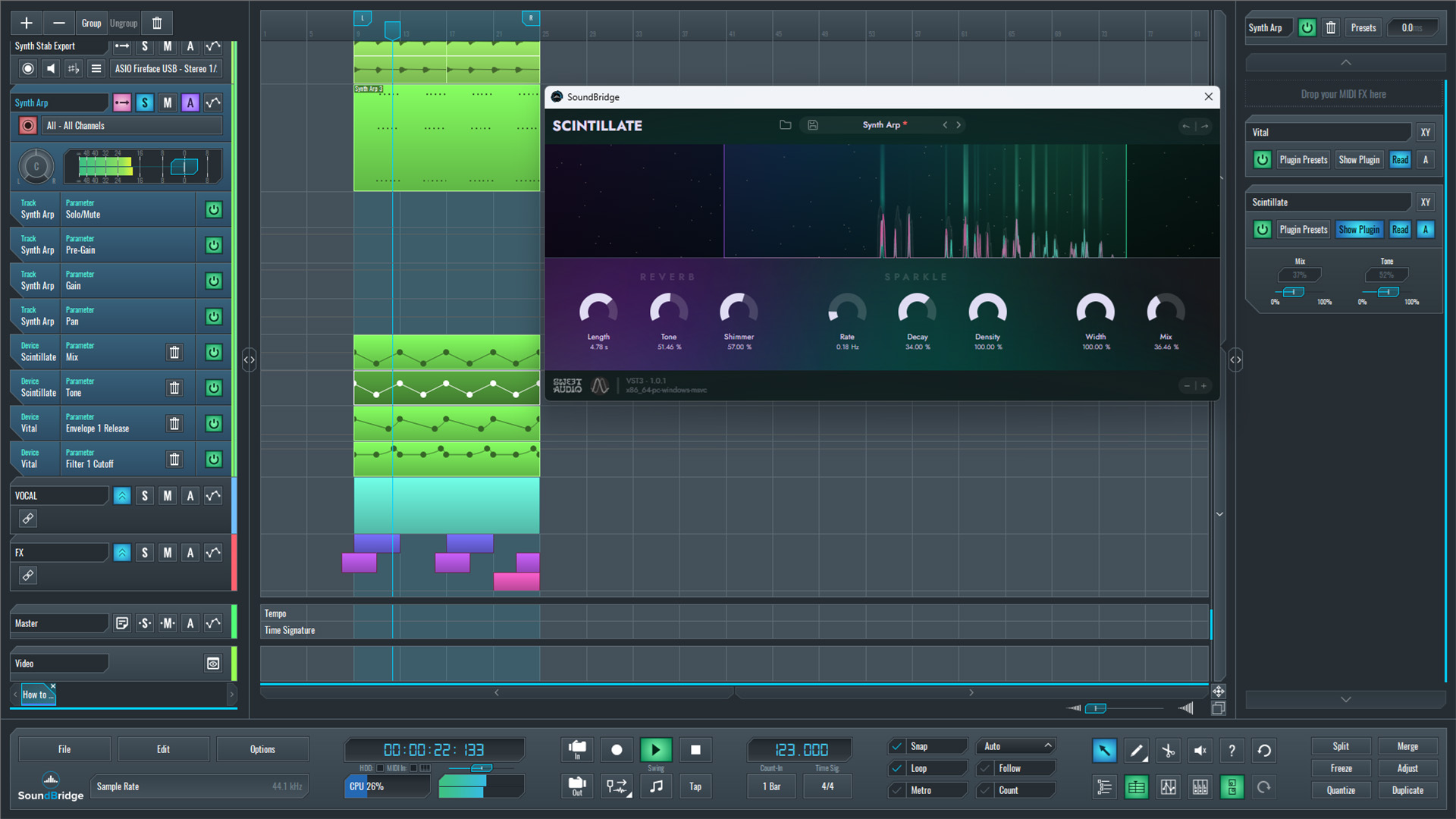The height and width of the screenshot is (819, 1456).
Task: Open the Auto snap dropdown
Action: [1016, 746]
